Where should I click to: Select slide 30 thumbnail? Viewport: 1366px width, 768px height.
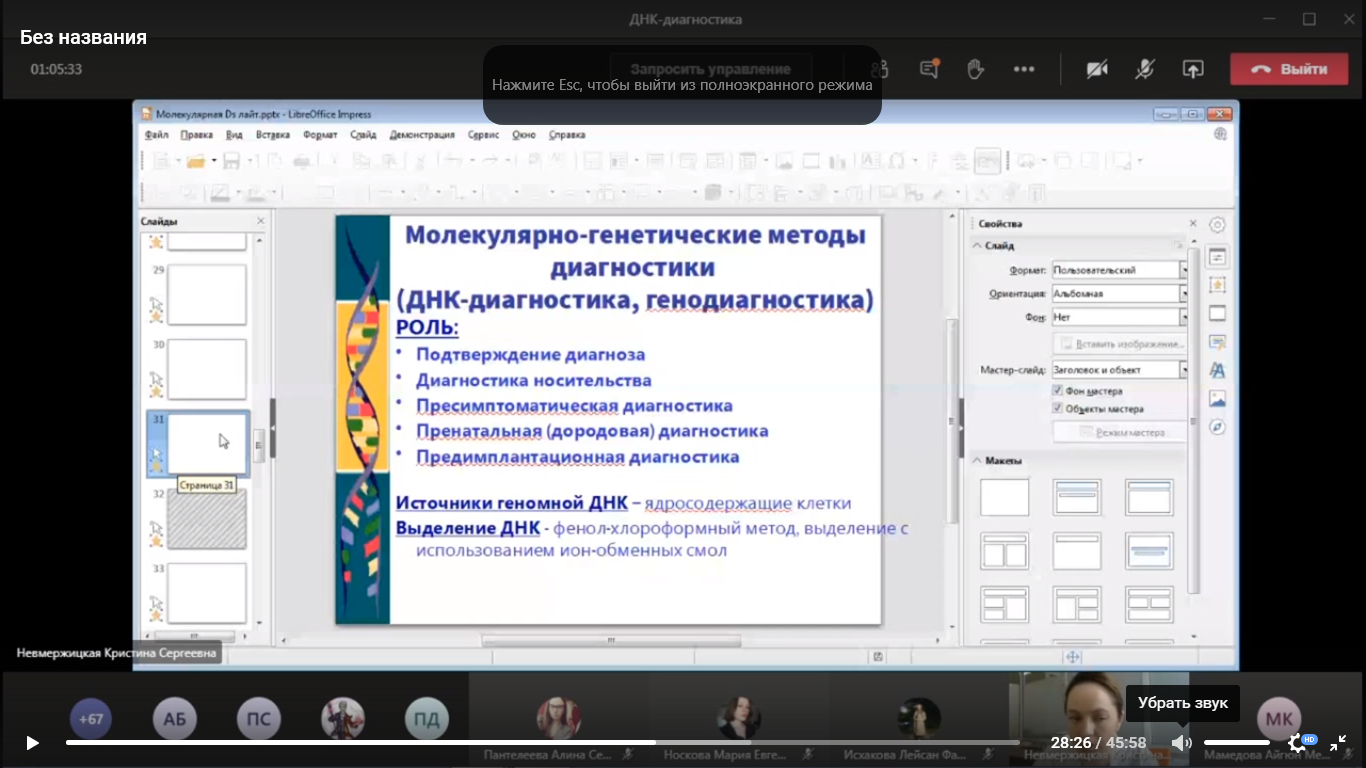207,369
